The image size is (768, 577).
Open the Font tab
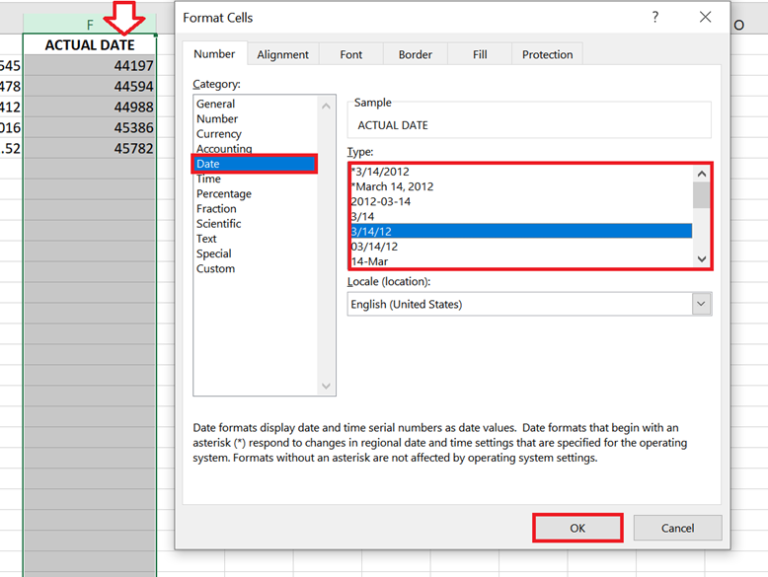[x=351, y=55]
